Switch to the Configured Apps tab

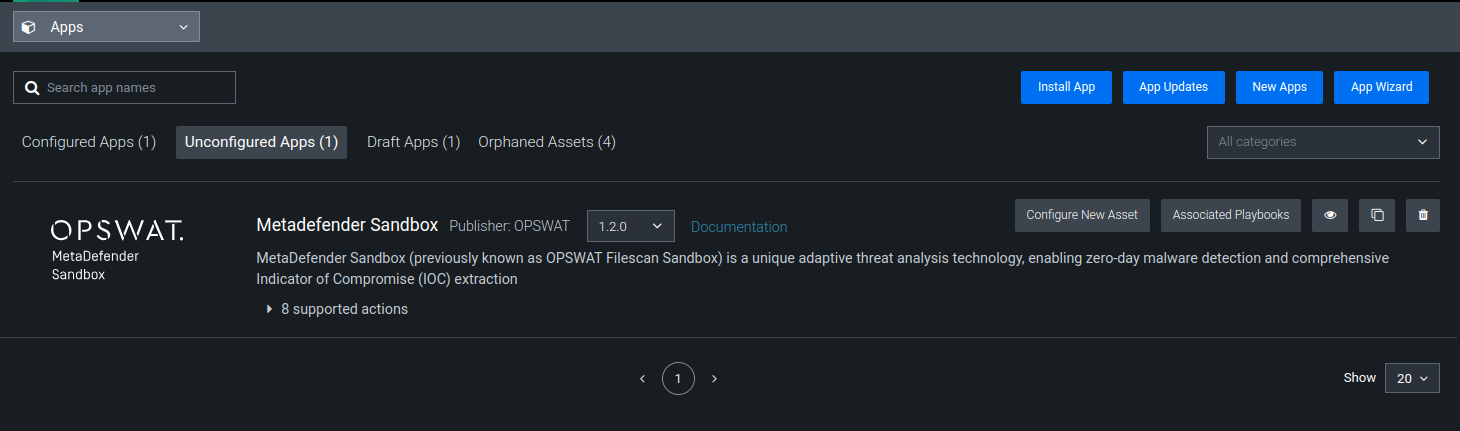(x=89, y=142)
